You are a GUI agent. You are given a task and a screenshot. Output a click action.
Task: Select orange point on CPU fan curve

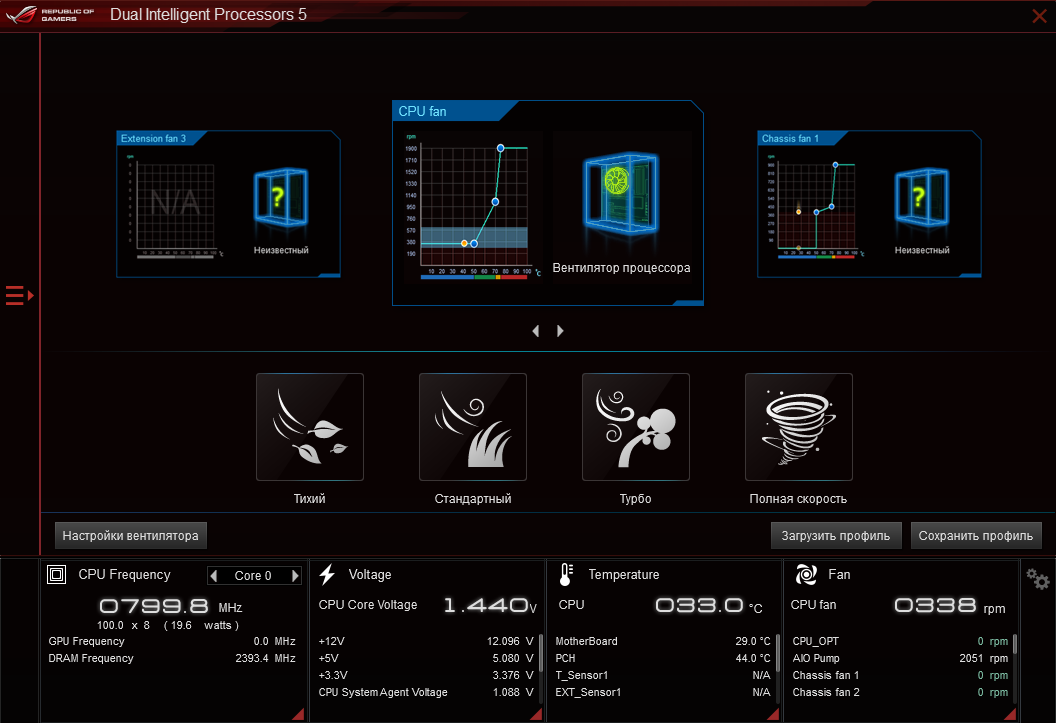click(x=464, y=243)
